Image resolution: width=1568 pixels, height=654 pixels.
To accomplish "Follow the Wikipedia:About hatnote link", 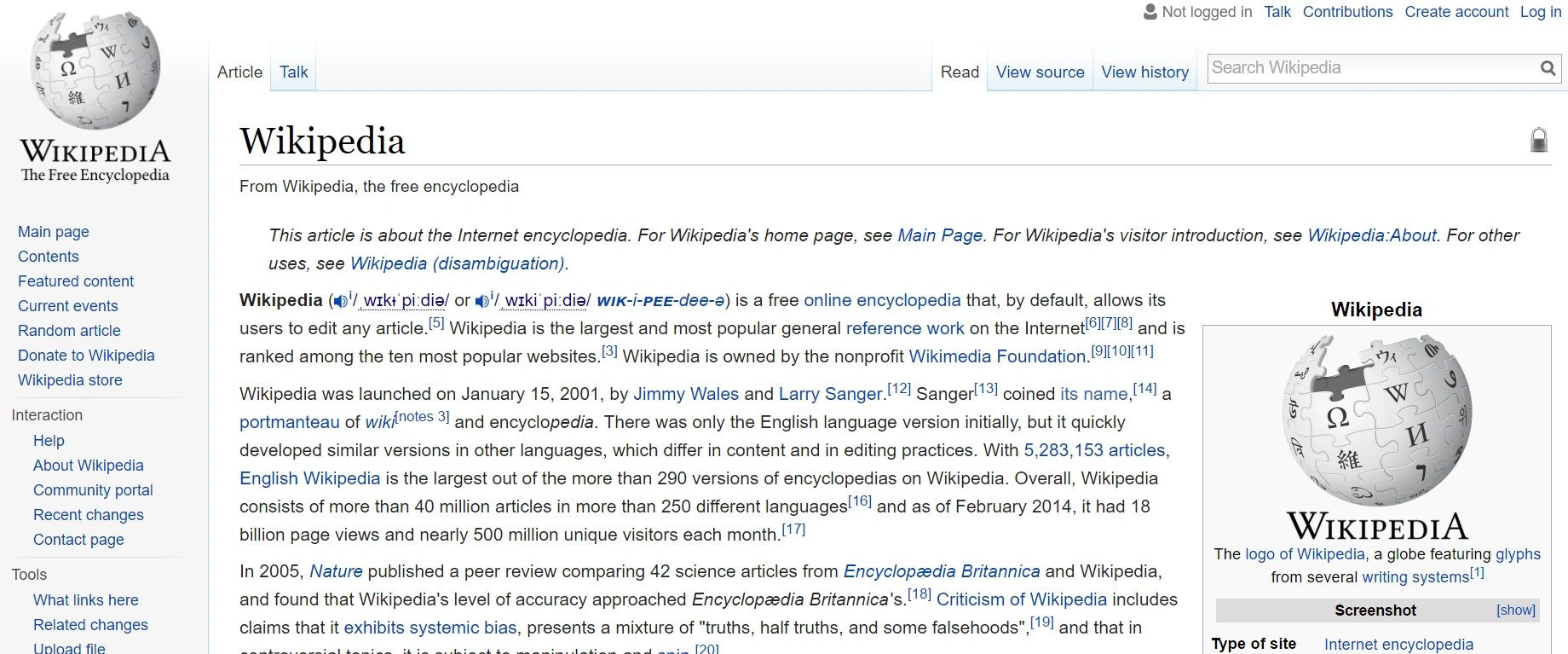I will pyautogui.click(x=1372, y=235).
